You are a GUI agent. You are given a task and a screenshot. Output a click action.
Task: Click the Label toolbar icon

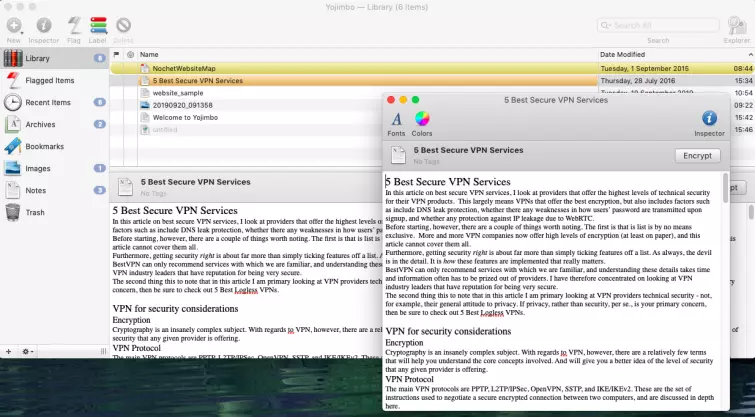pos(99,25)
